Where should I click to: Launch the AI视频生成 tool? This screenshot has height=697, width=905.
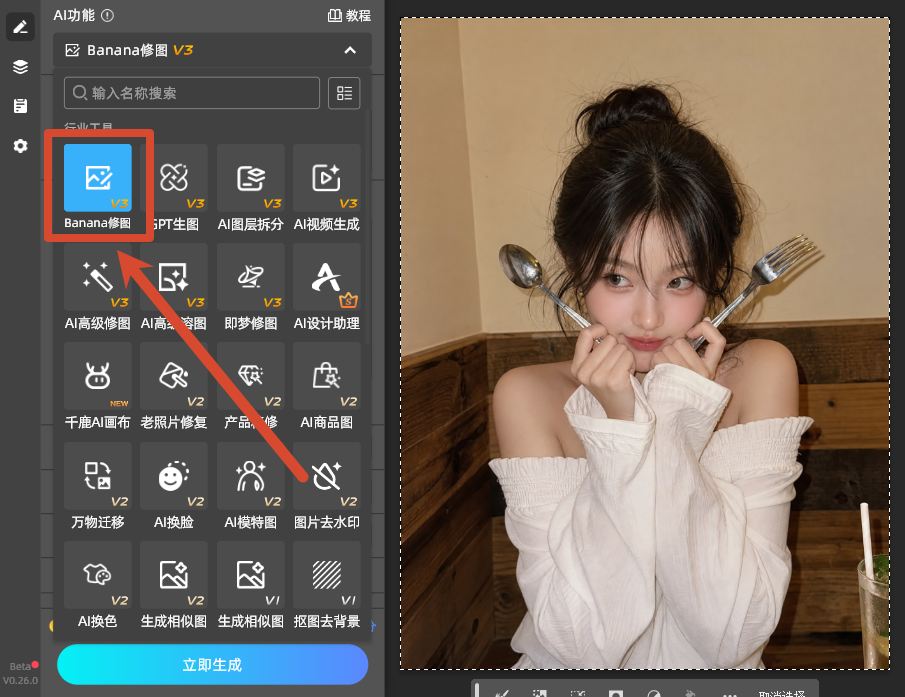point(327,178)
